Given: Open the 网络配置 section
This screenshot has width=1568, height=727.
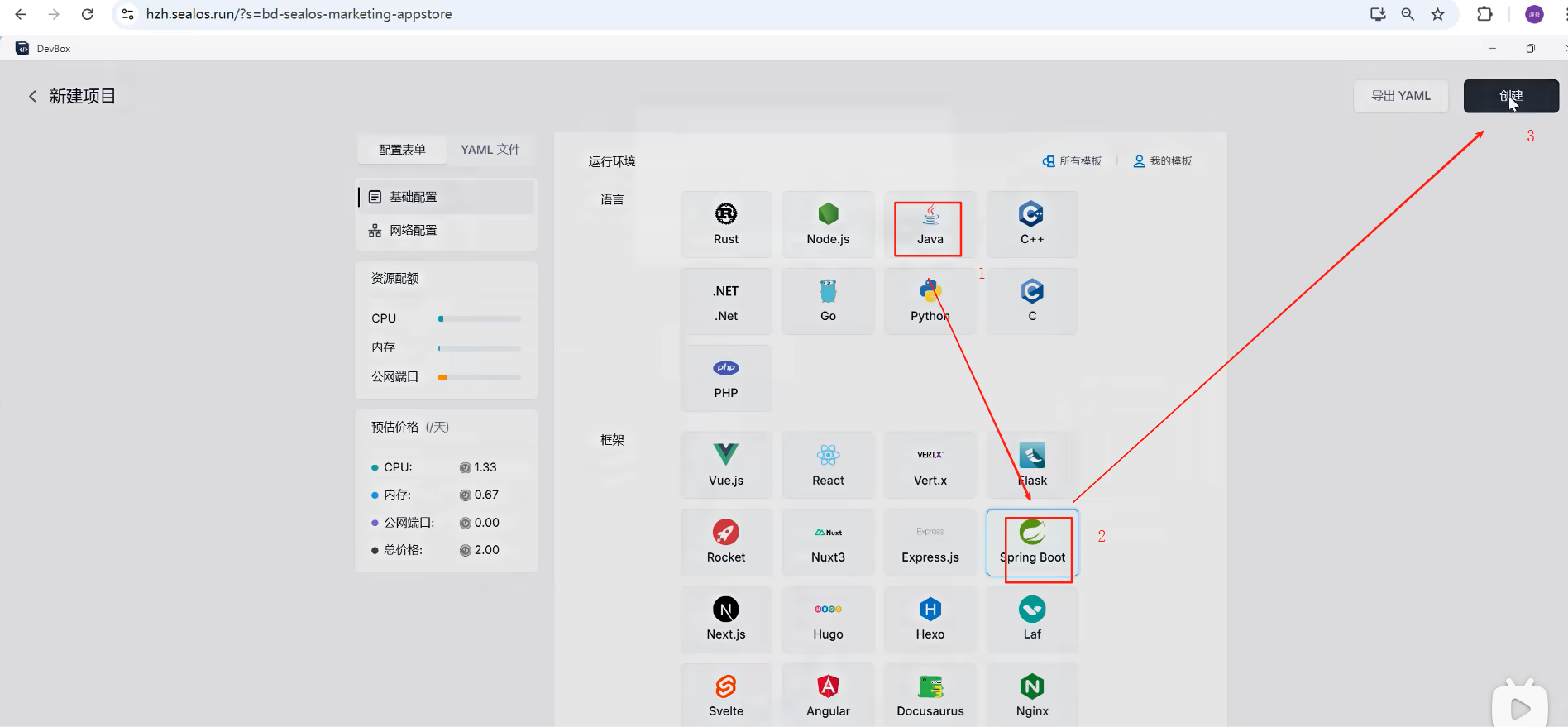Looking at the screenshot, I should tap(447, 230).
